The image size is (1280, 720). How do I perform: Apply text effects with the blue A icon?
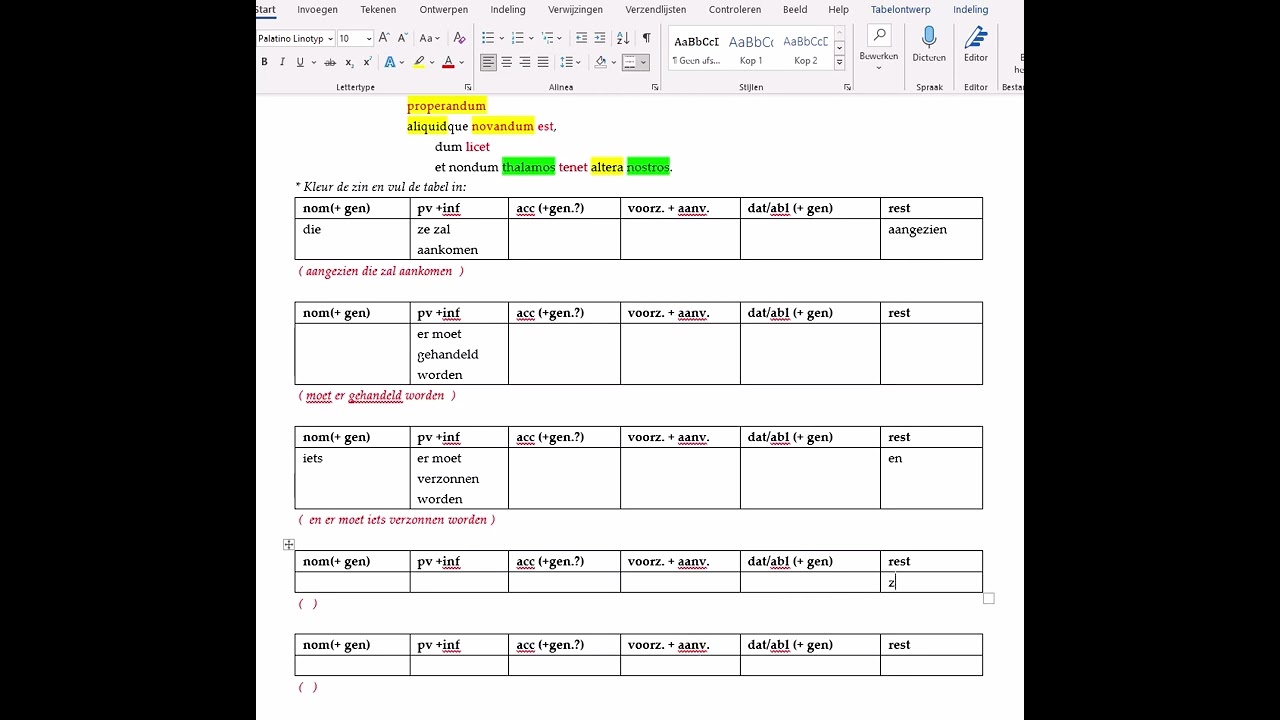point(390,62)
